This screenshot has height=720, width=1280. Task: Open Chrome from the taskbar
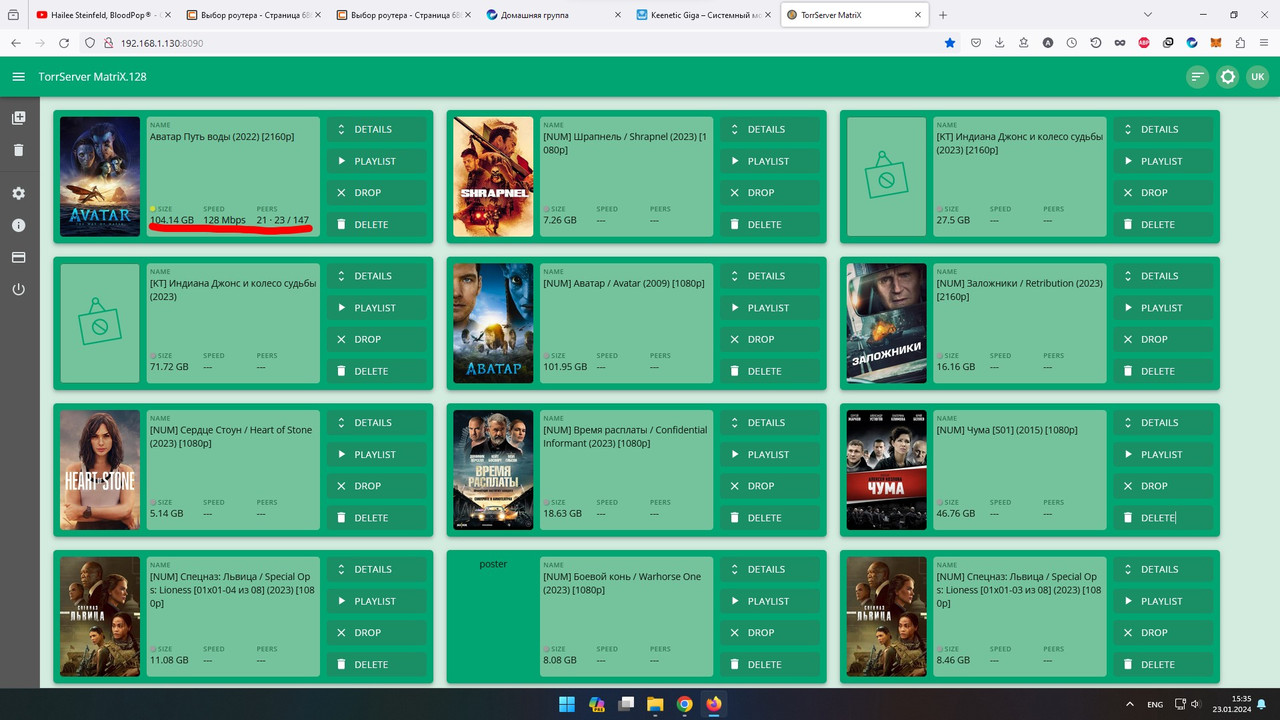(684, 704)
